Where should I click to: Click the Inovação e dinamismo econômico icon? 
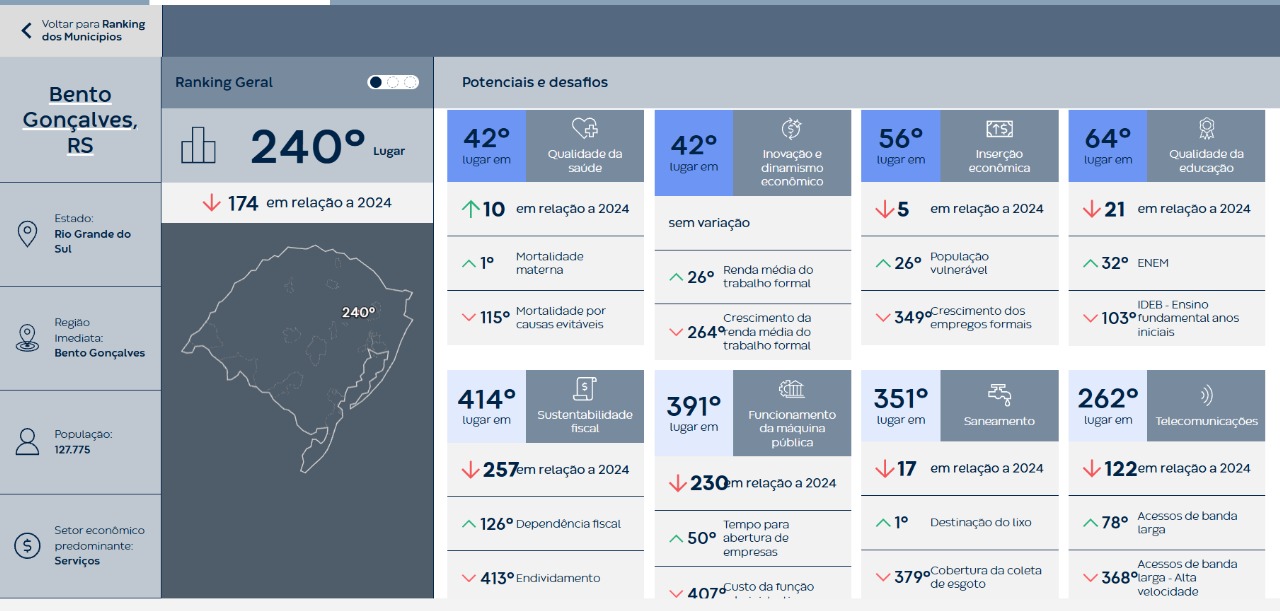coord(791,129)
